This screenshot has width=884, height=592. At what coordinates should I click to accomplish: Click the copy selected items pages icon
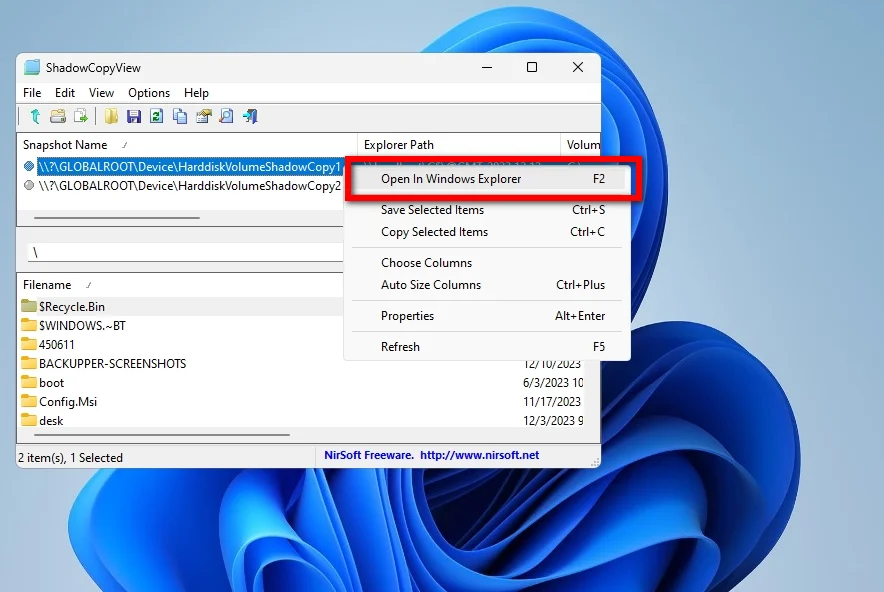tap(180, 116)
